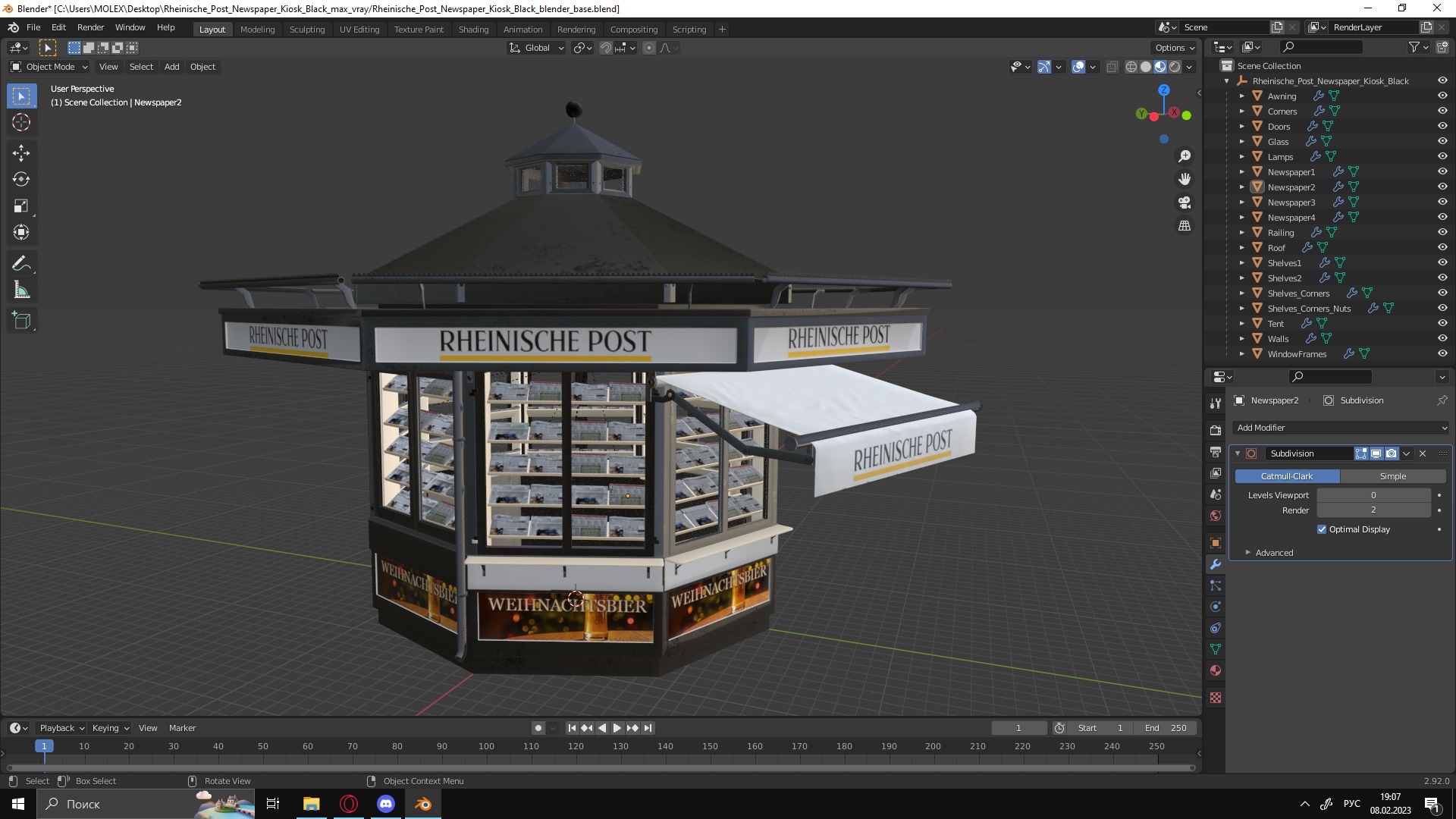Image resolution: width=1456 pixels, height=819 pixels.
Task: Open the Texture properties tab
Action: [x=1216, y=698]
